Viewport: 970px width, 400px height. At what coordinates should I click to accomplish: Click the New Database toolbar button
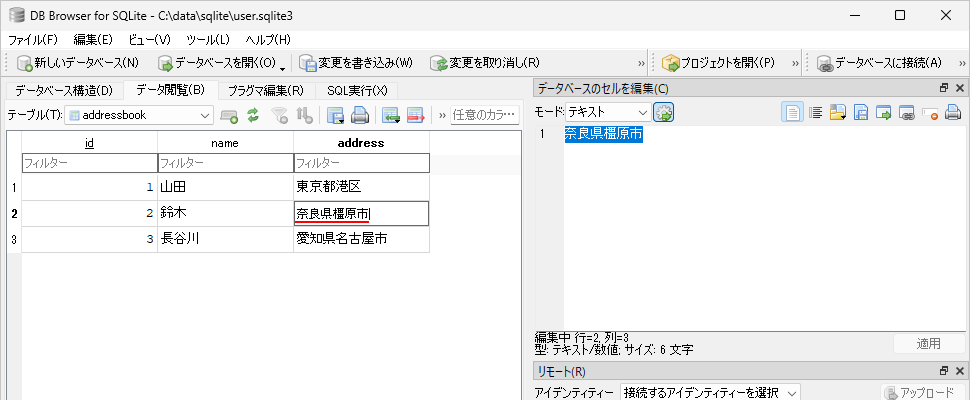click(78, 62)
